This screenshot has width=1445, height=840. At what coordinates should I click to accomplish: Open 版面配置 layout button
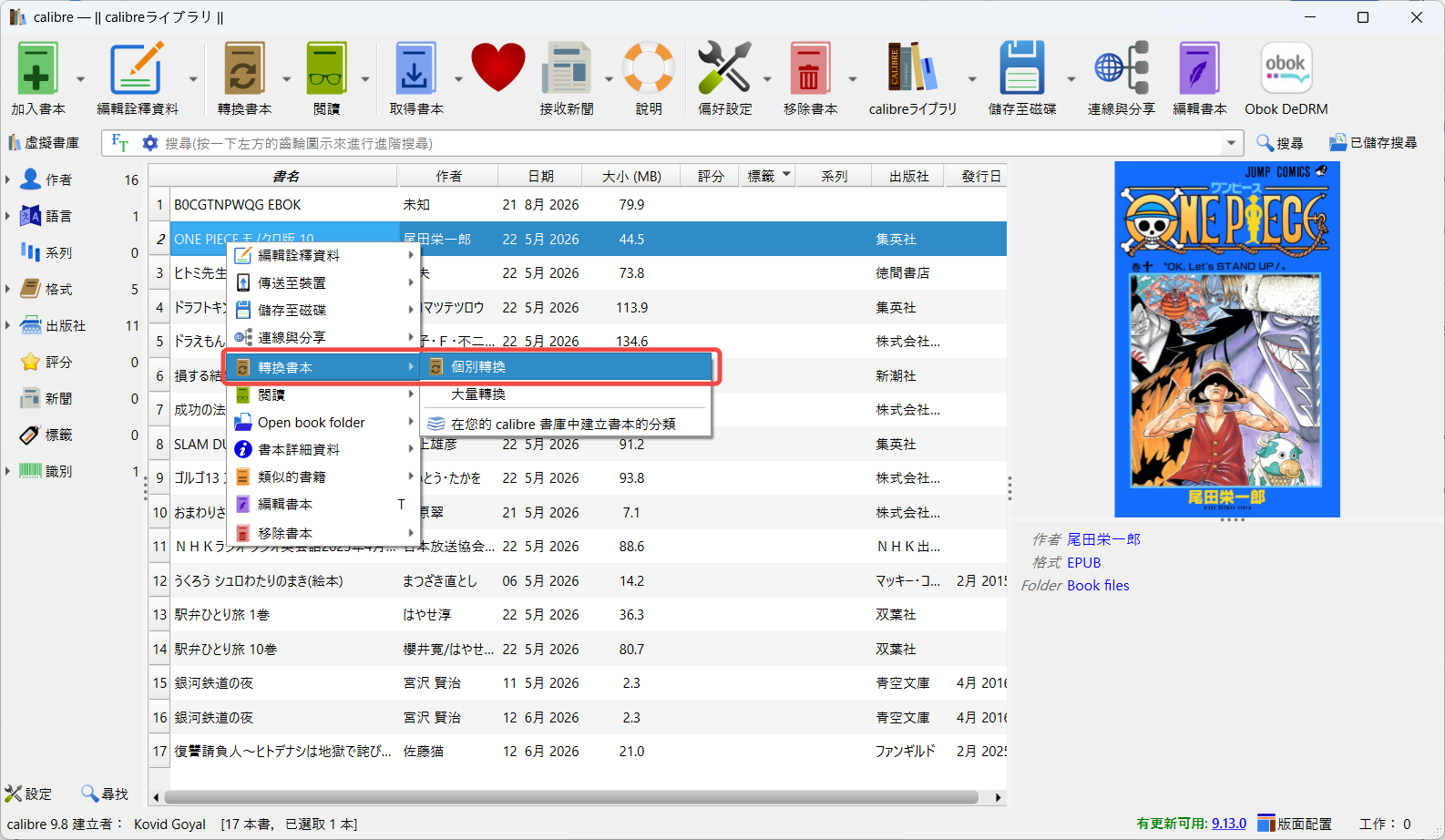click(1295, 824)
